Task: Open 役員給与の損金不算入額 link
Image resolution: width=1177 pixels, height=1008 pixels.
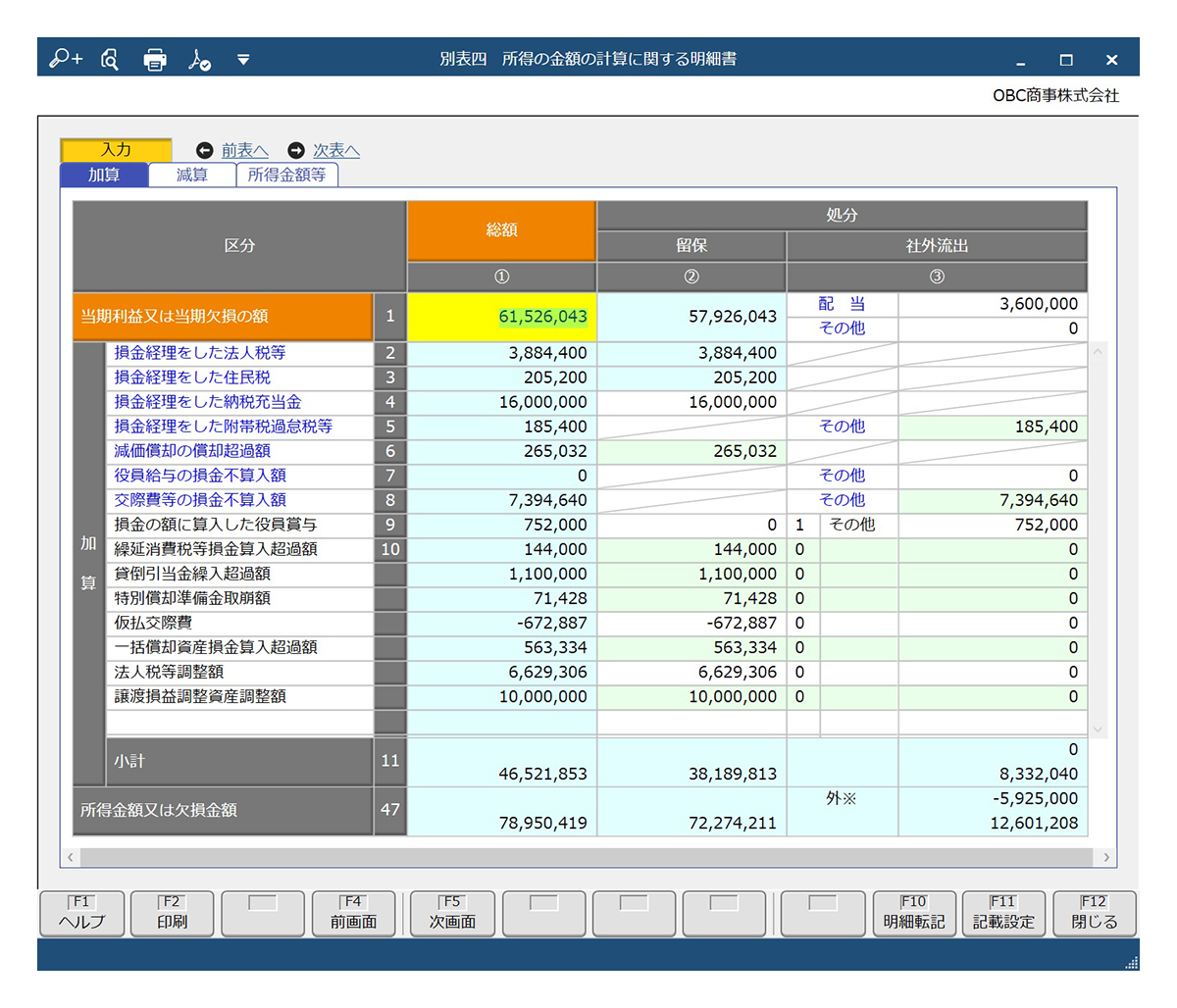Action: (200, 476)
